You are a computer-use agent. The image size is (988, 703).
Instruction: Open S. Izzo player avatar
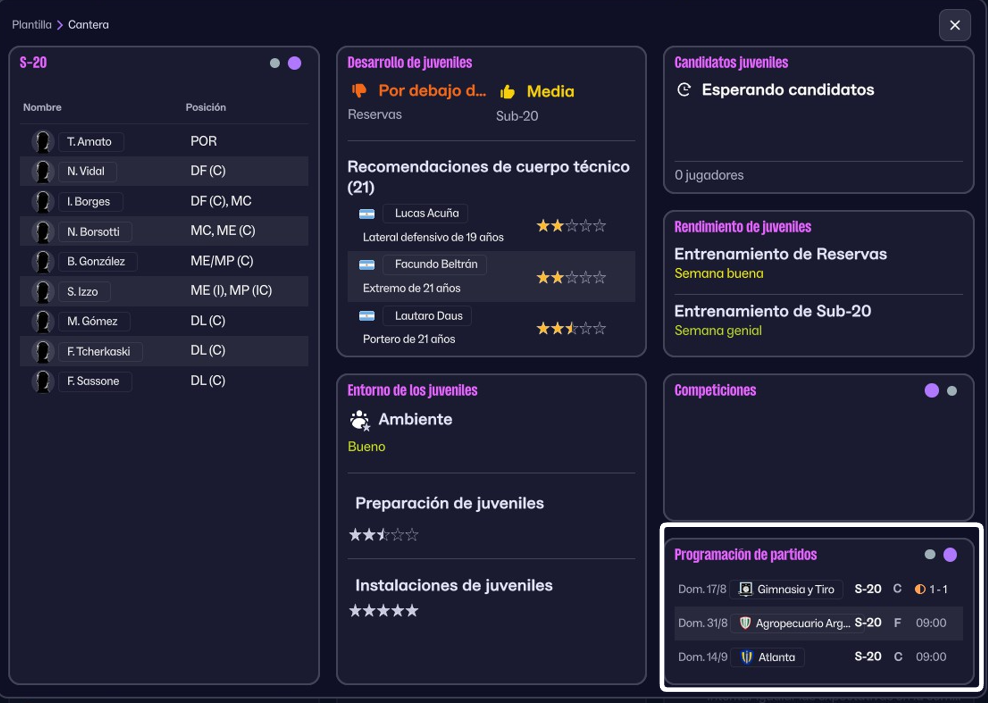pyautogui.click(x=43, y=291)
